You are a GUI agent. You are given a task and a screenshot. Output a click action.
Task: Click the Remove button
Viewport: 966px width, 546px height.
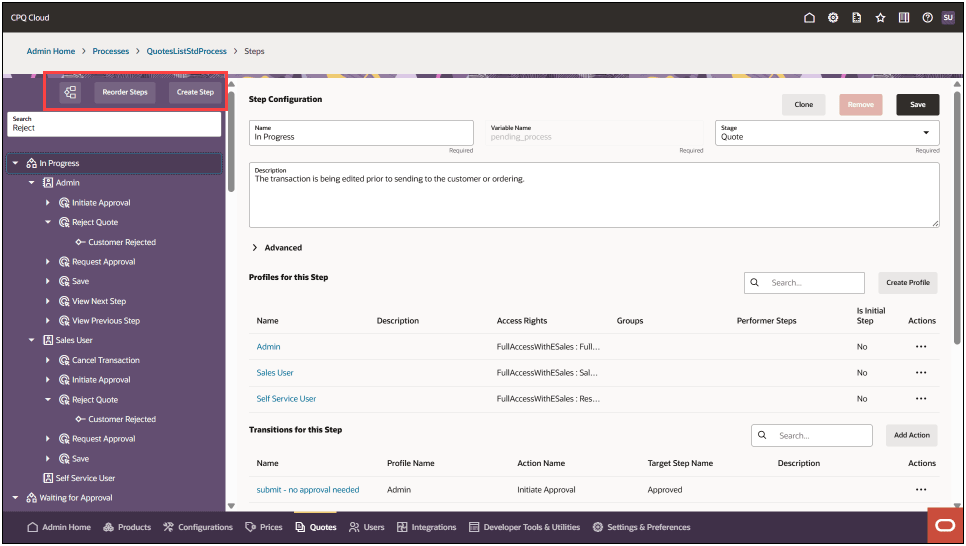[861, 105]
